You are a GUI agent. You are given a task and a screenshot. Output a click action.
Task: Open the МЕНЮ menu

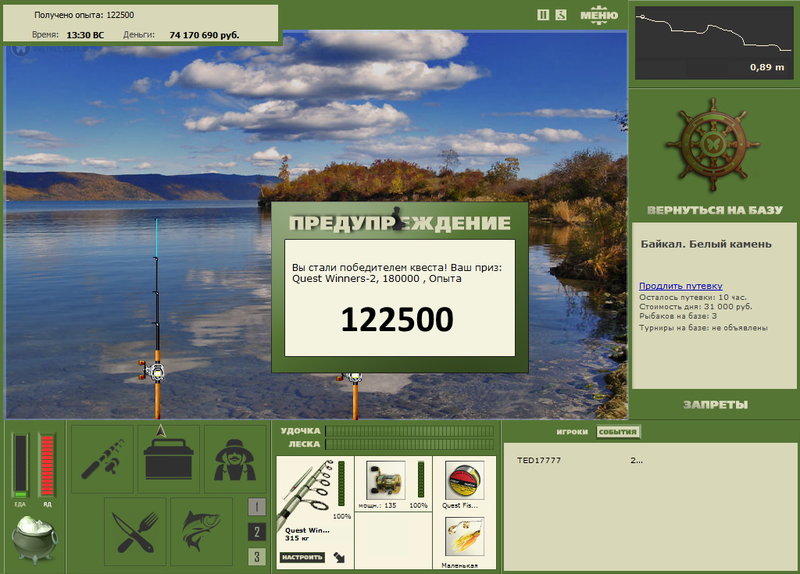point(599,15)
